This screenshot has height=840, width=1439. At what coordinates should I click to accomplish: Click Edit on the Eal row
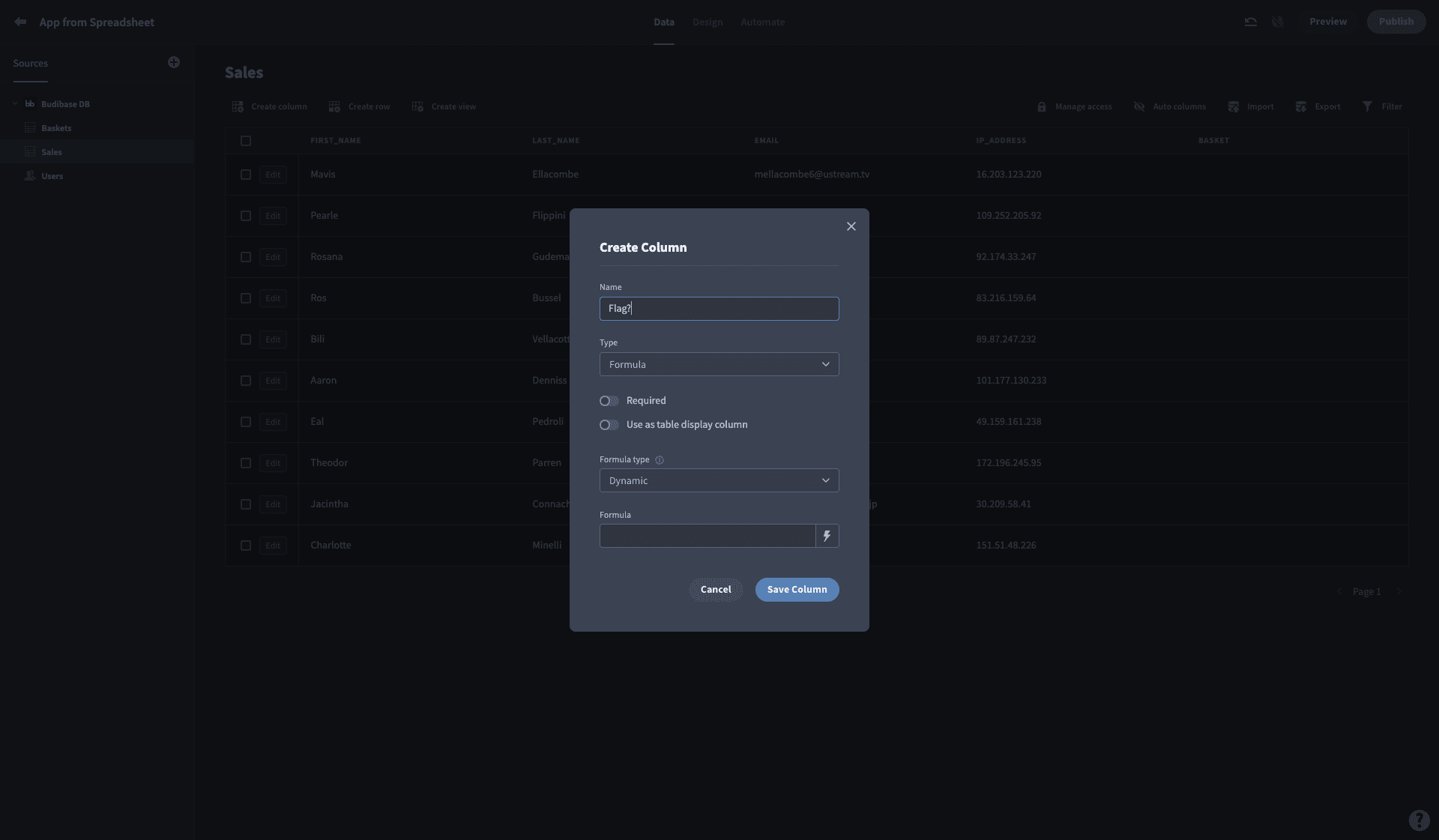click(273, 422)
